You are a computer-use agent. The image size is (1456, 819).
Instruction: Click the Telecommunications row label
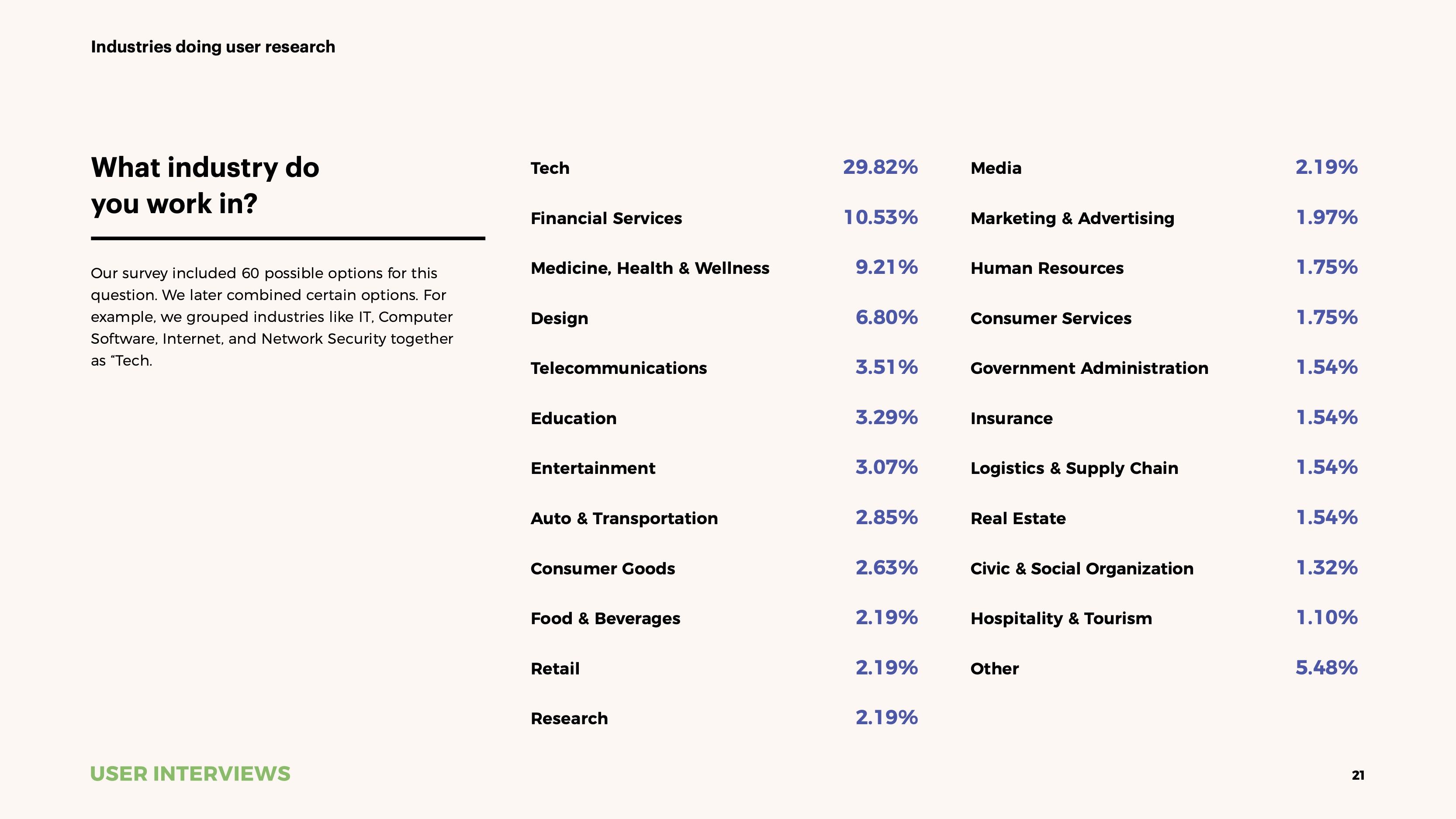click(619, 367)
